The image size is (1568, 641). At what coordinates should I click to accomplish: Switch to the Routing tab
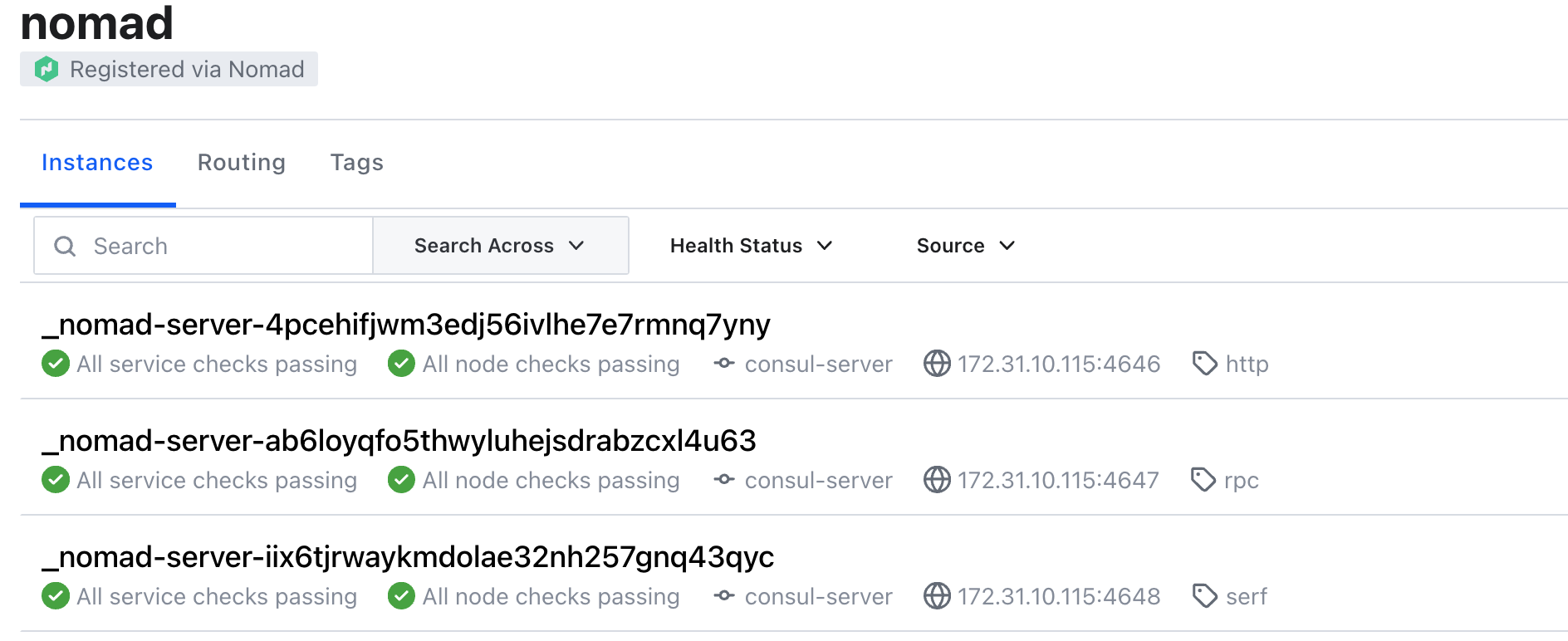241,163
